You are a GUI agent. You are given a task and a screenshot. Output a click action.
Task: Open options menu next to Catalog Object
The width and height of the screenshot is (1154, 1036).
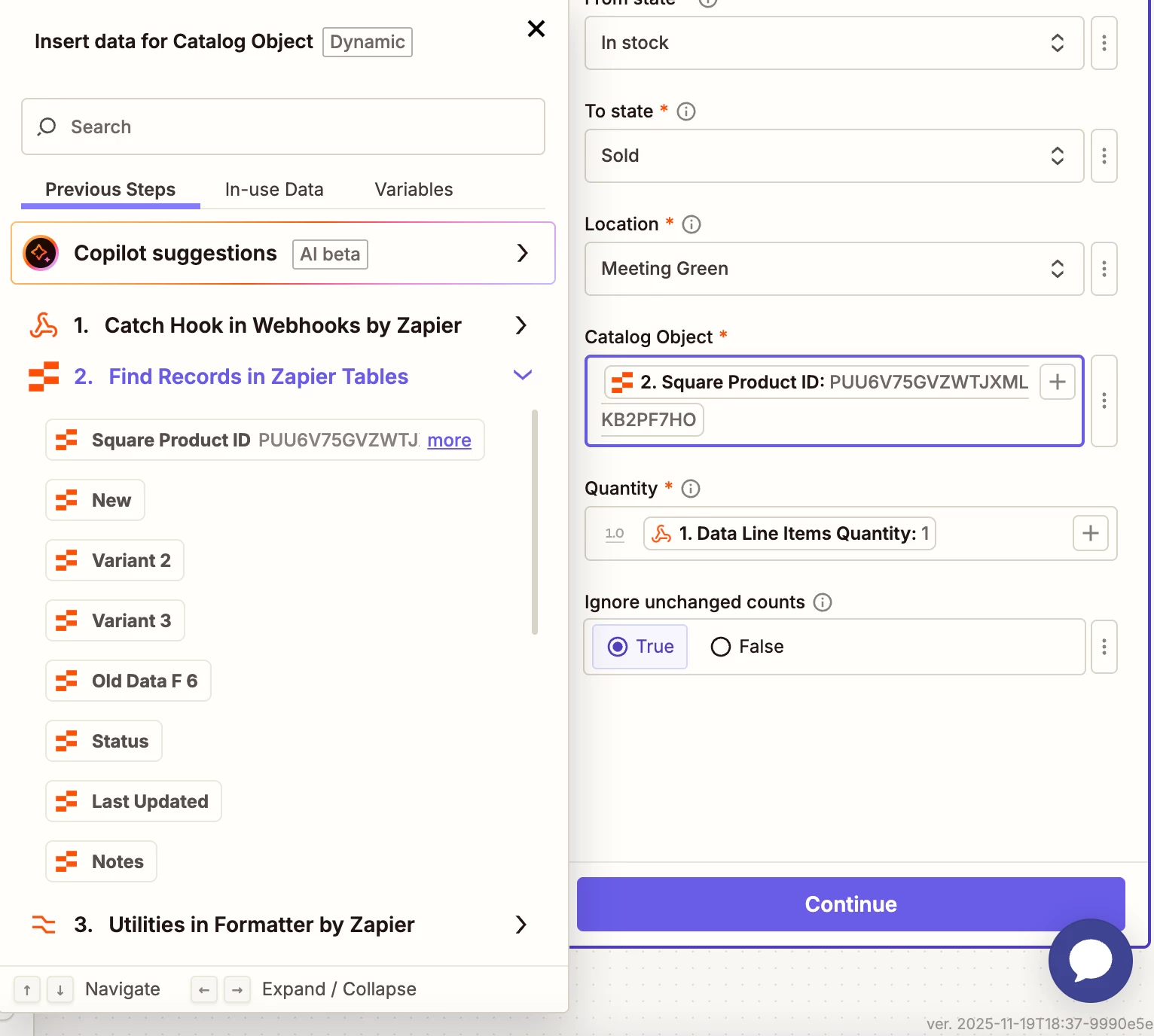(1104, 401)
